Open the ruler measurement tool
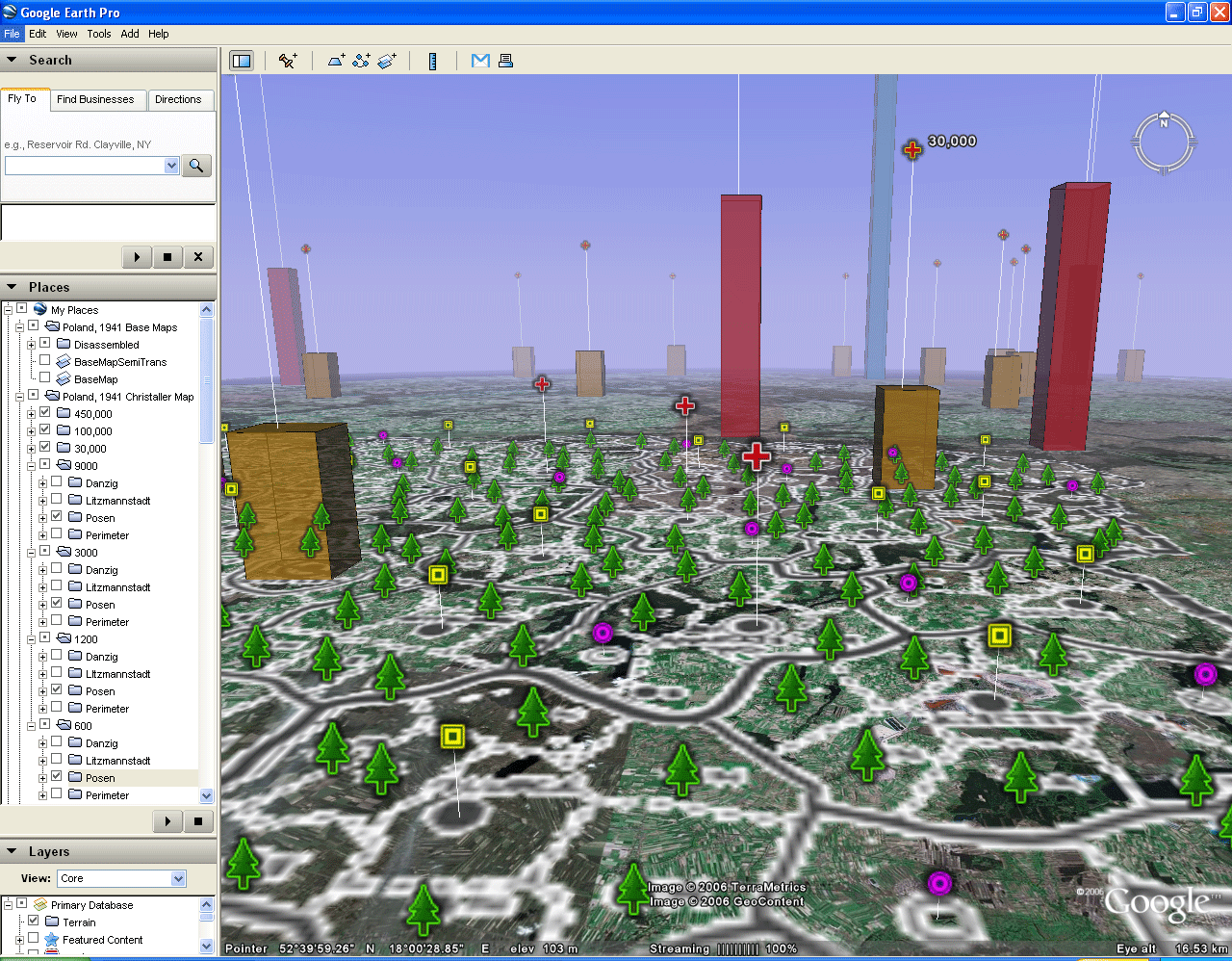 click(x=433, y=61)
